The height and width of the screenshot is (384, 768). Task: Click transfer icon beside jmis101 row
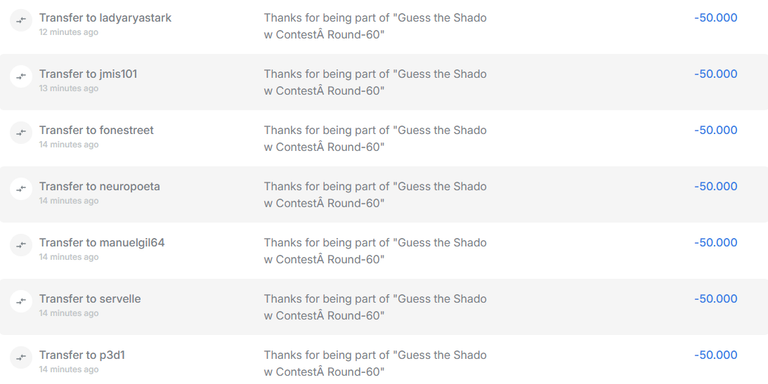coord(21,76)
